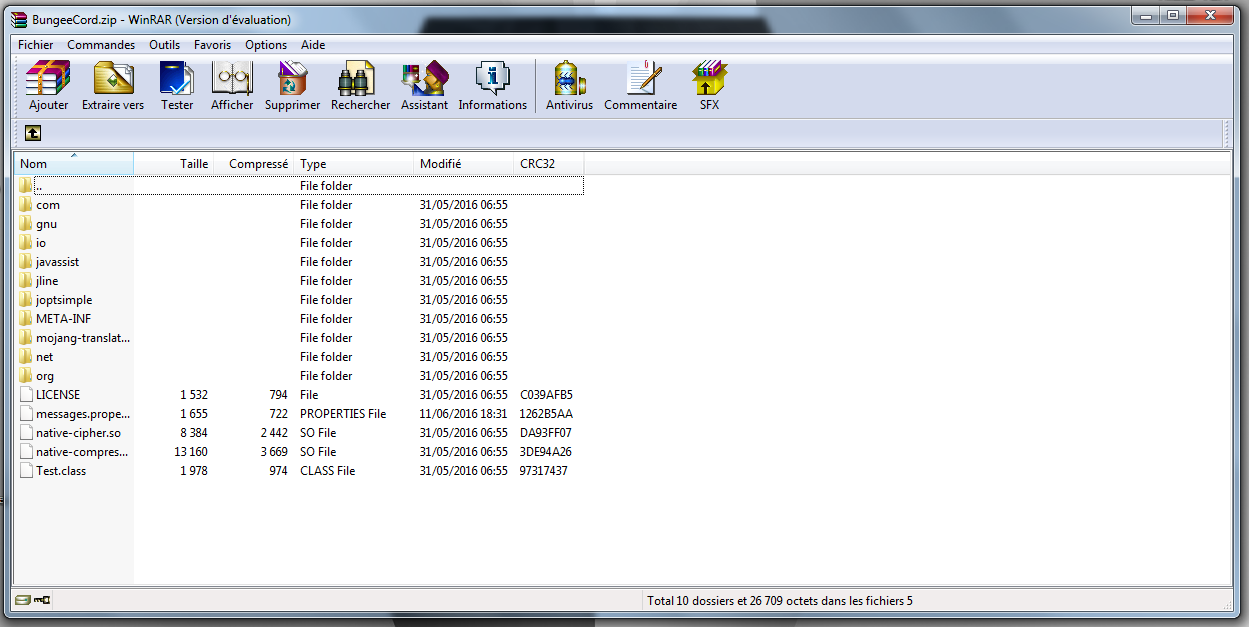Click the PROPERTIES File type cell

[343, 413]
